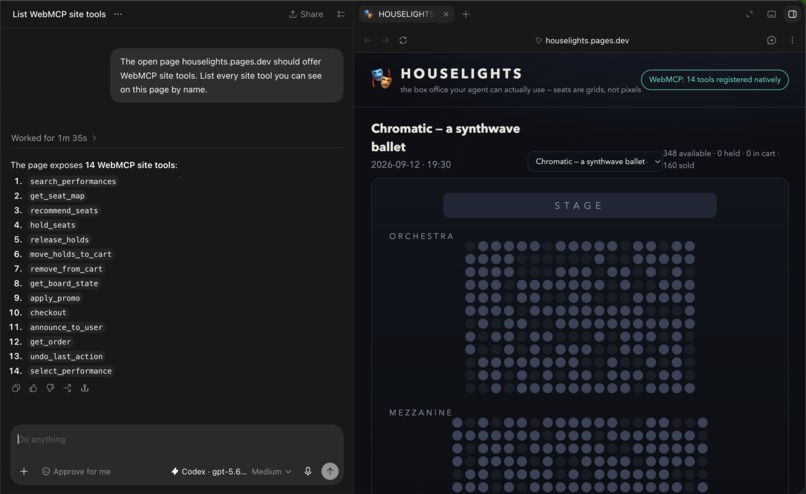The height and width of the screenshot is (494, 806).
Task: Change the Codex gpt-5.6 model selector
Action: pyautogui.click(x=209, y=471)
